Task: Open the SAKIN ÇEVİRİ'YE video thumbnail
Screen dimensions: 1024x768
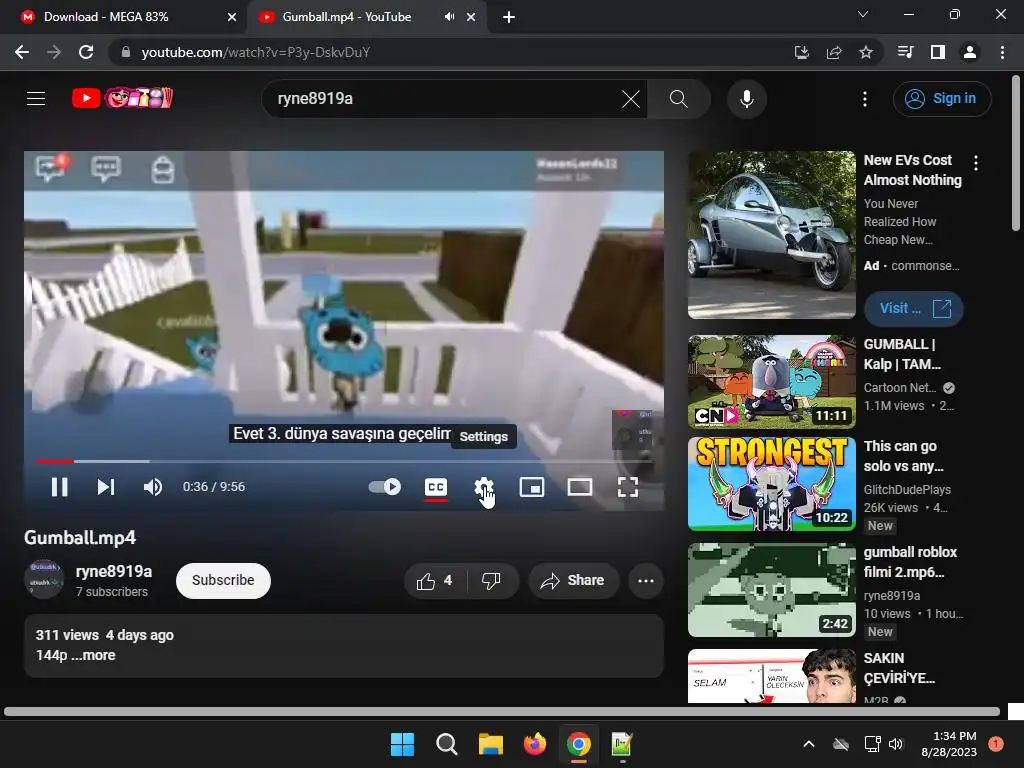Action: pos(771,675)
